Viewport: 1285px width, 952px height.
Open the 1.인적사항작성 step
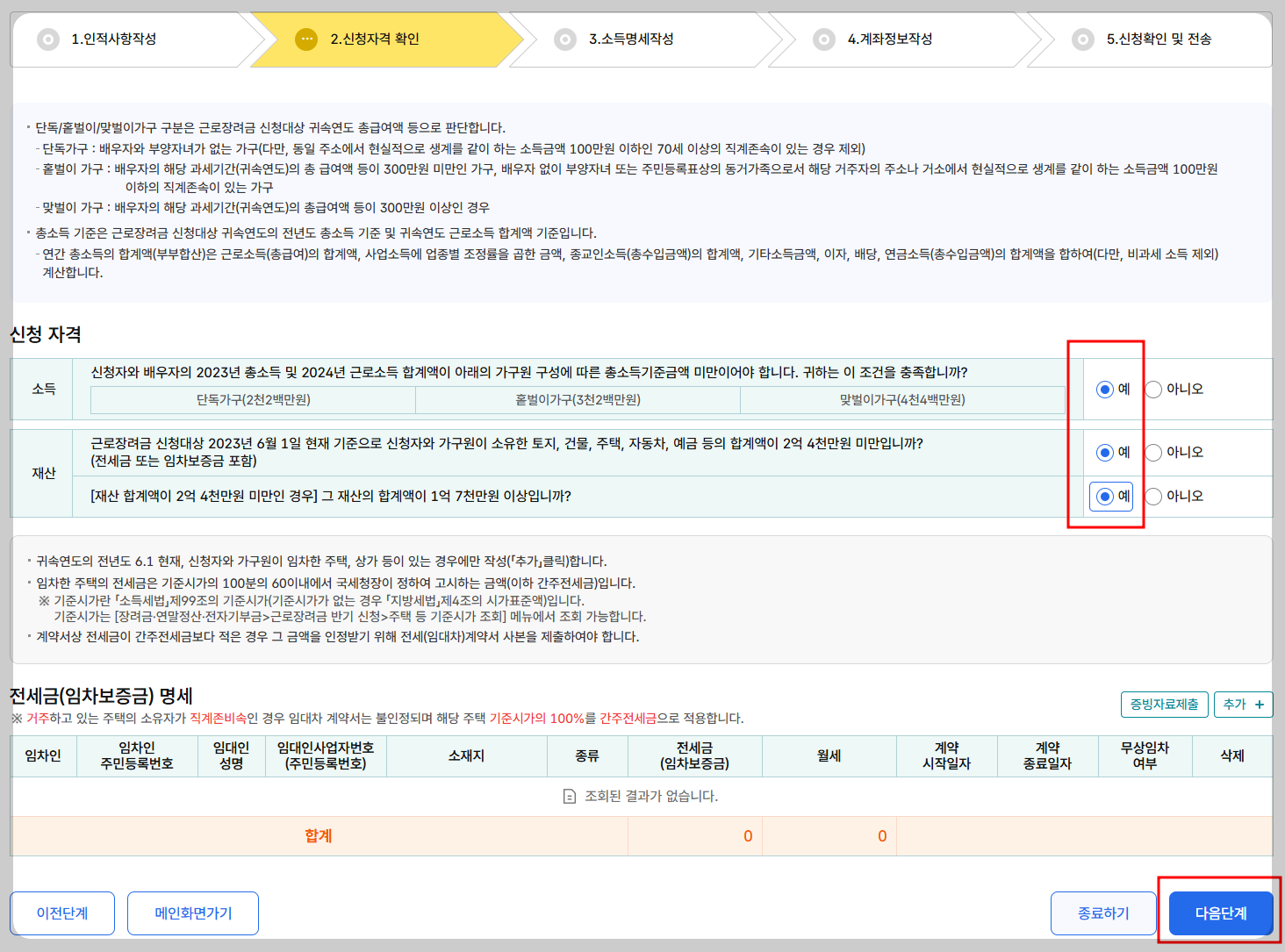(x=114, y=39)
